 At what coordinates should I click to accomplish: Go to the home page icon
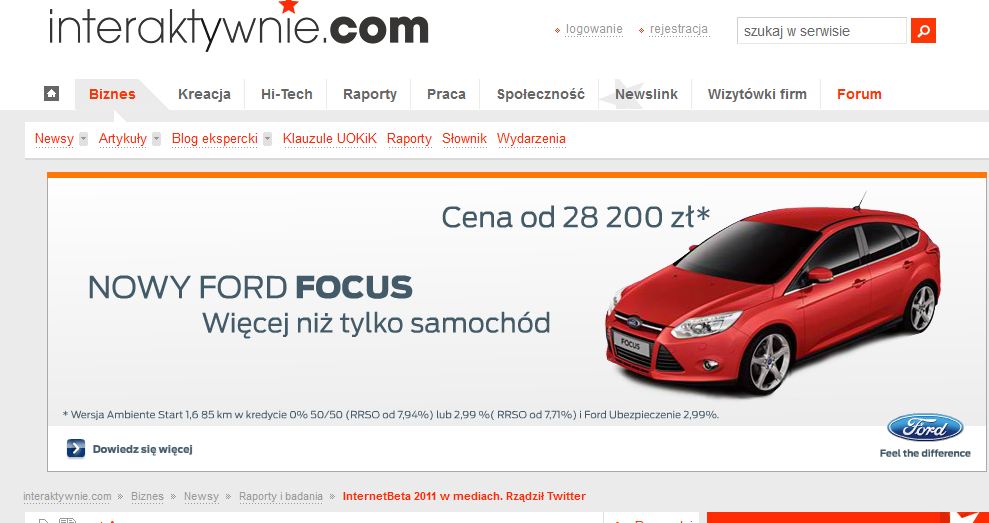(51, 93)
